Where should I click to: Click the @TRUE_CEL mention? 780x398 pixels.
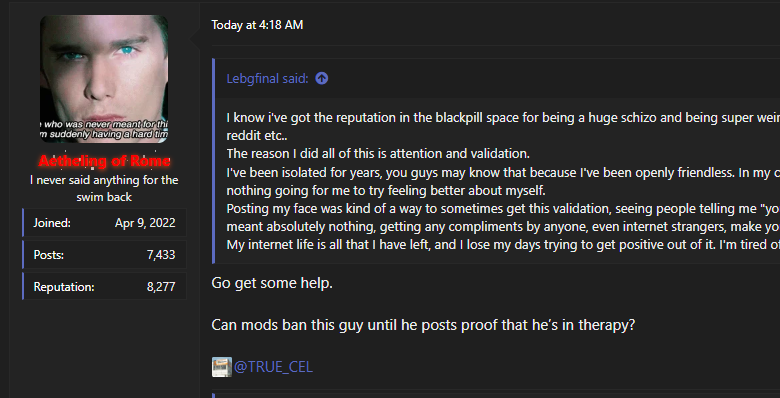[273, 367]
